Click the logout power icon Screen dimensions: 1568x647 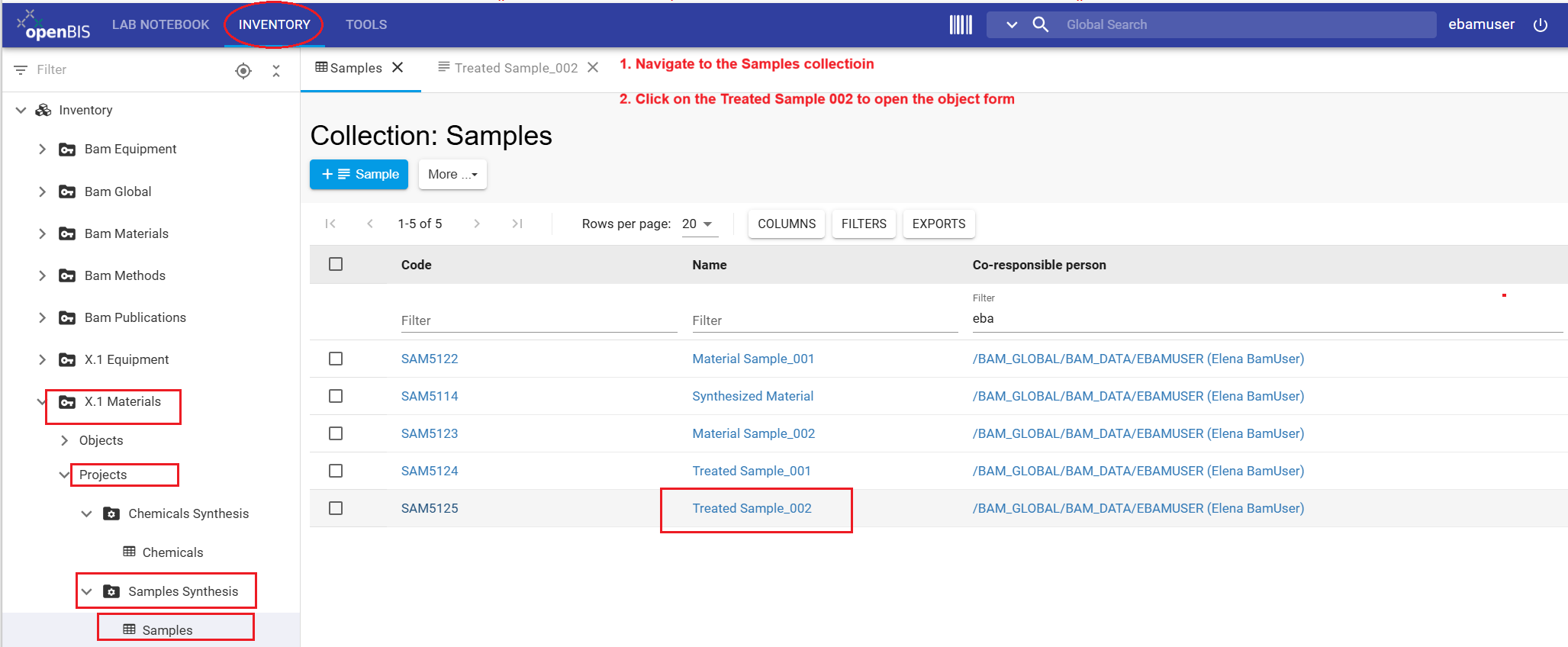click(x=1541, y=24)
